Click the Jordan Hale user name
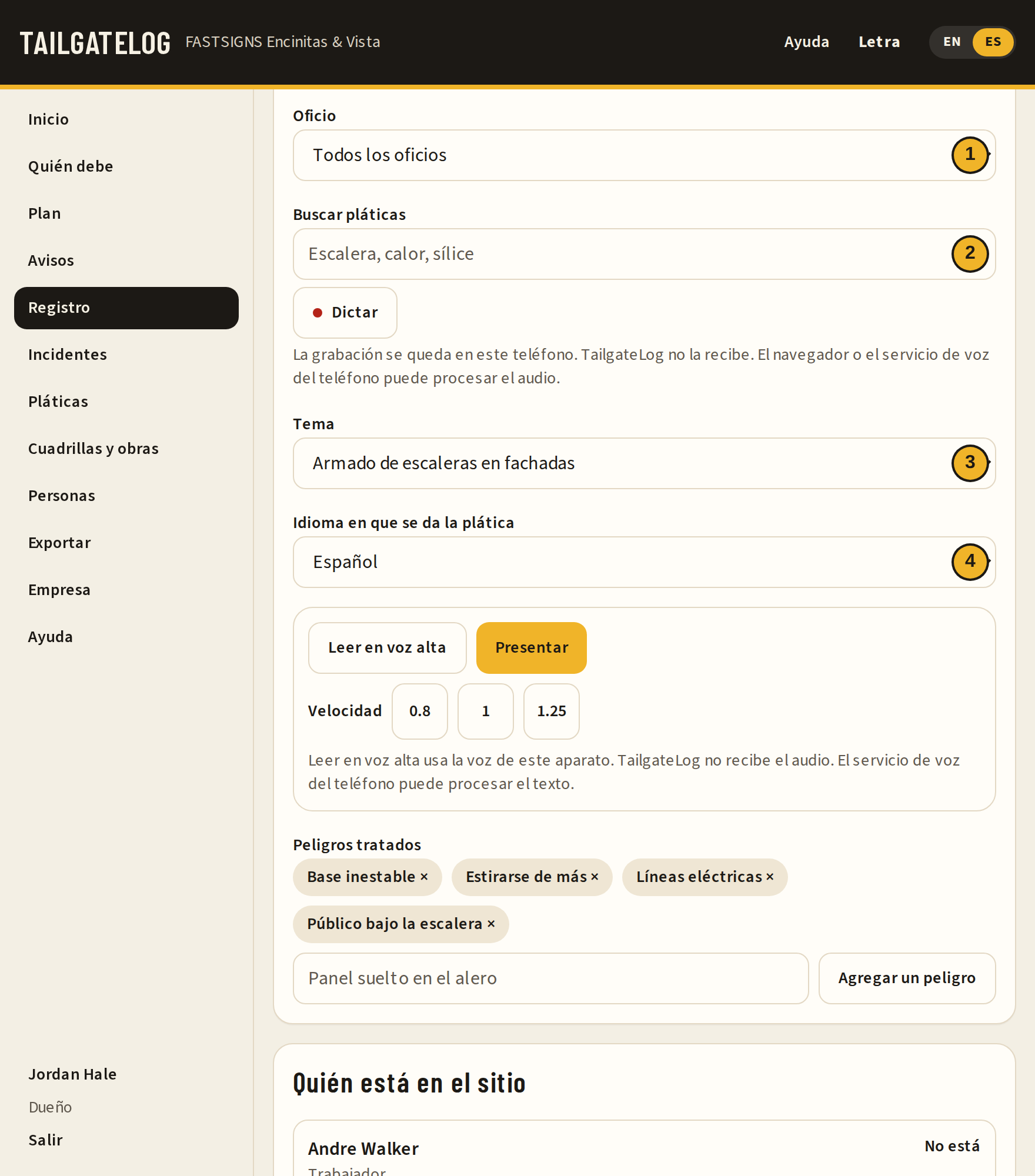Viewport: 1035px width, 1176px height. [72, 1074]
